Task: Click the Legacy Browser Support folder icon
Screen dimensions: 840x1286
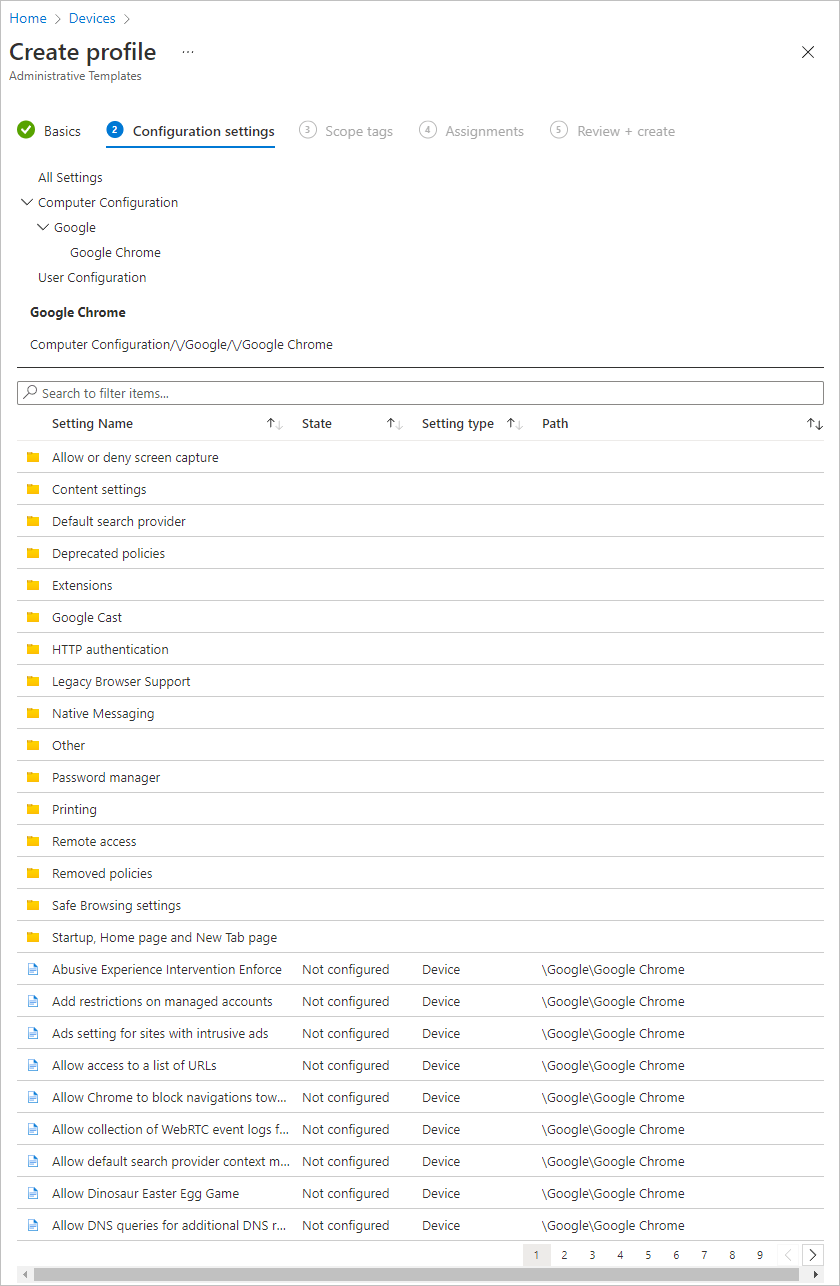Action: coord(33,681)
